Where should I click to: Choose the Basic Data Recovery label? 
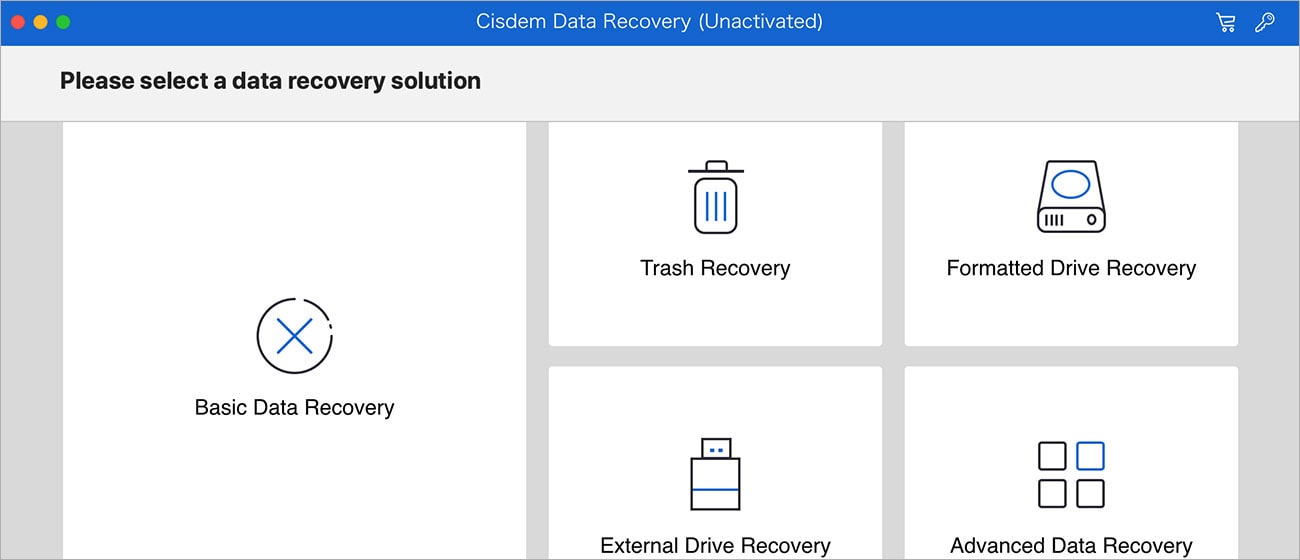(x=294, y=408)
